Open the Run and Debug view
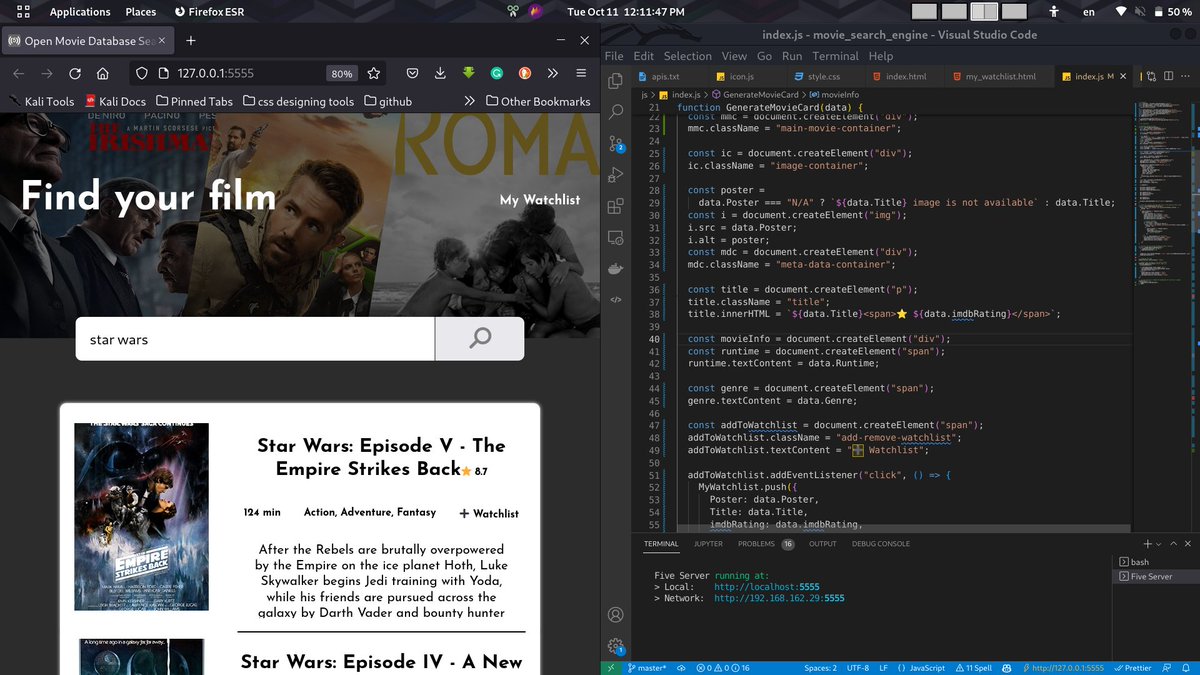This screenshot has height=675, width=1200. tap(615, 175)
